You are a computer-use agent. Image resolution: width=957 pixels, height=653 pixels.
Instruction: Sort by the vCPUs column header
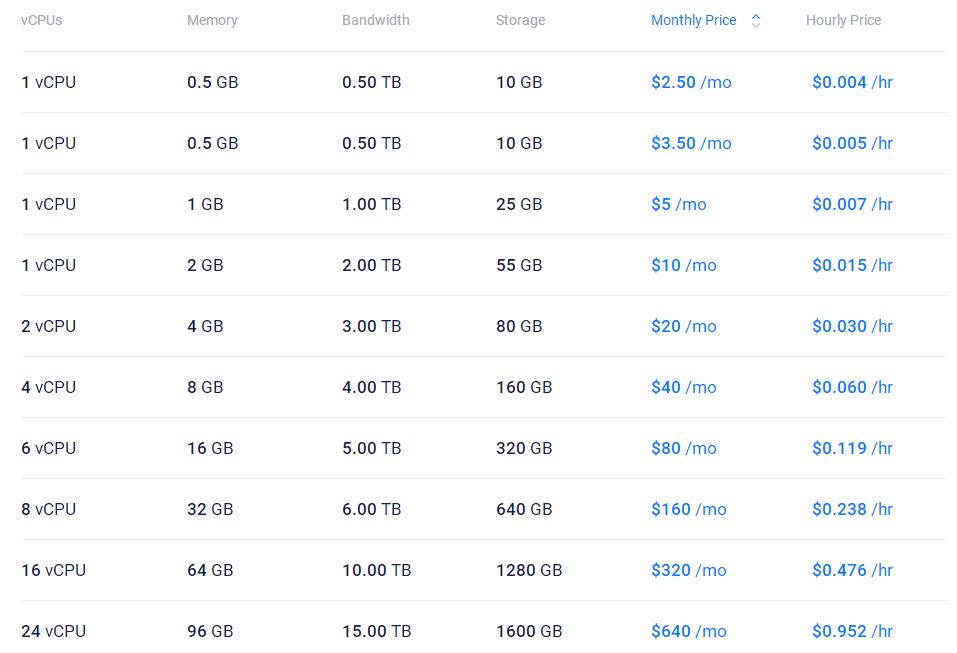pyautogui.click(x=41, y=21)
